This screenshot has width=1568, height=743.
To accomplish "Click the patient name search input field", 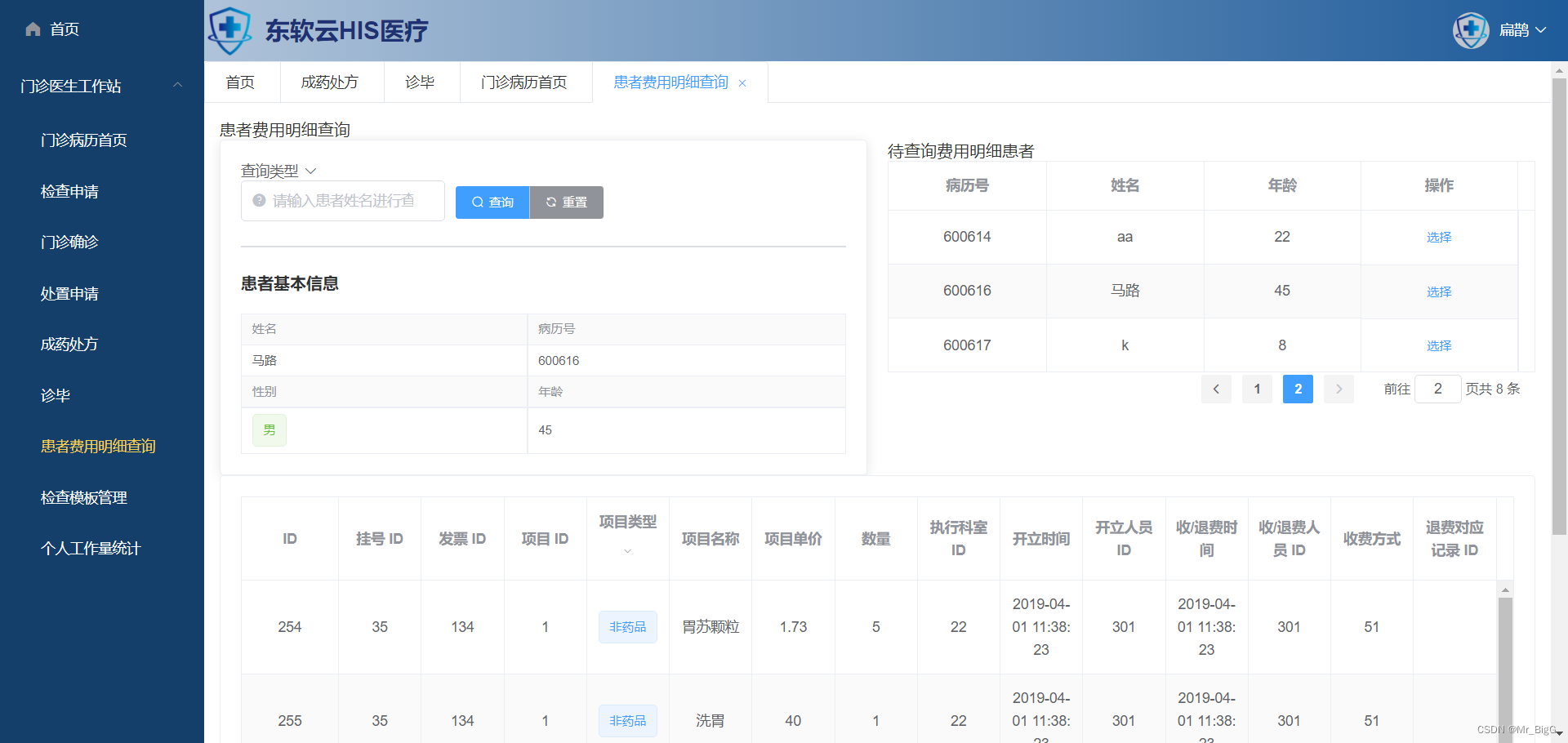I will pyautogui.click(x=343, y=201).
